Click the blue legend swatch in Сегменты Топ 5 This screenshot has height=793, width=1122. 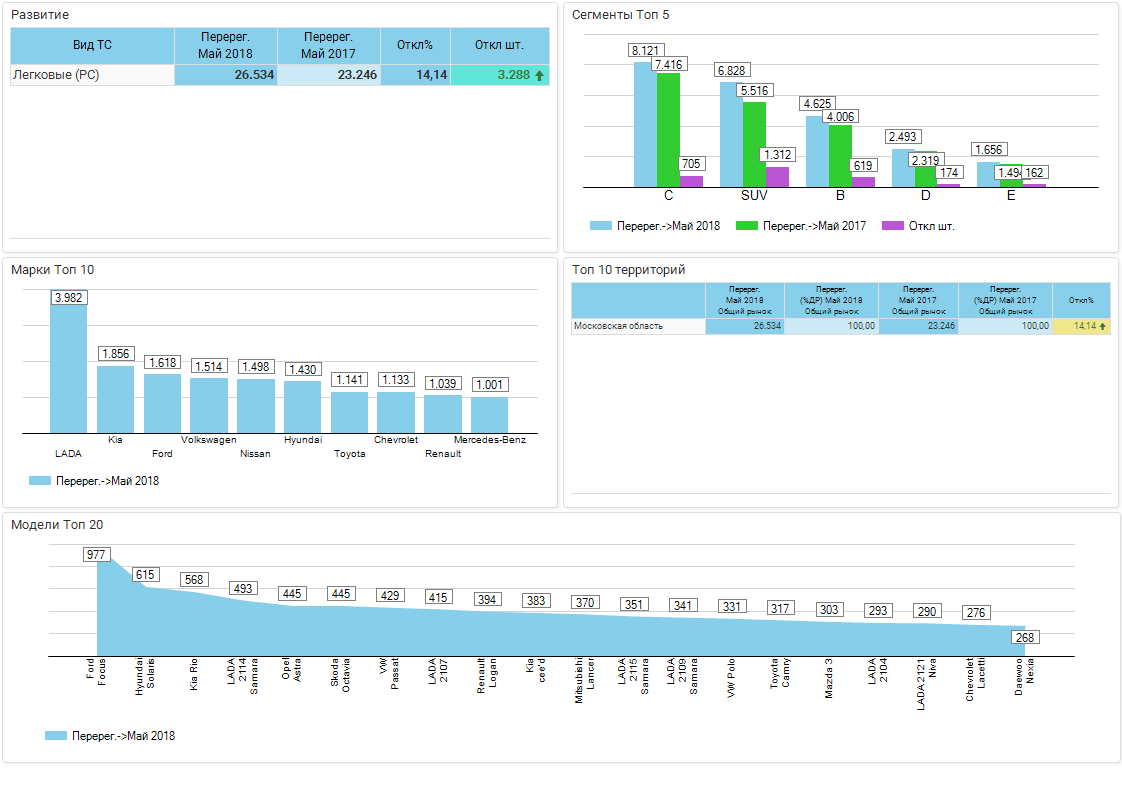pyautogui.click(x=600, y=226)
